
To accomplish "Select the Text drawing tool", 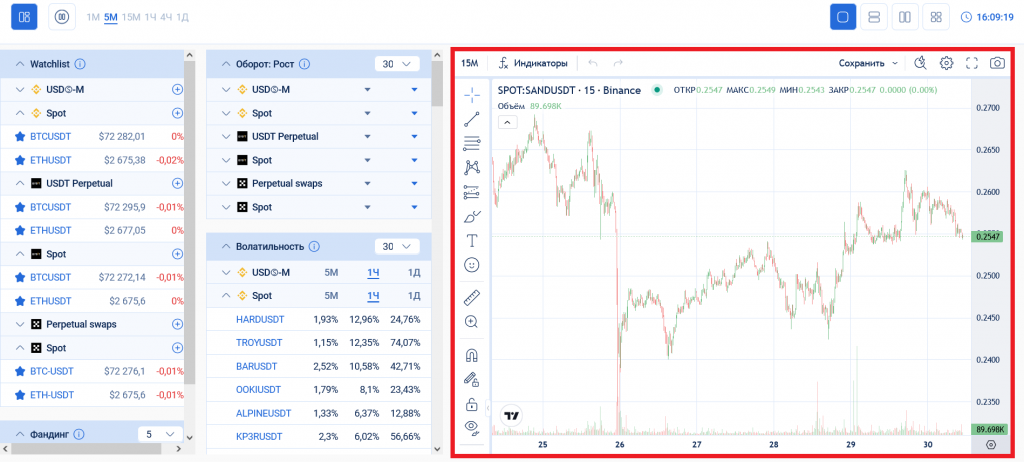I will [x=472, y=241].
